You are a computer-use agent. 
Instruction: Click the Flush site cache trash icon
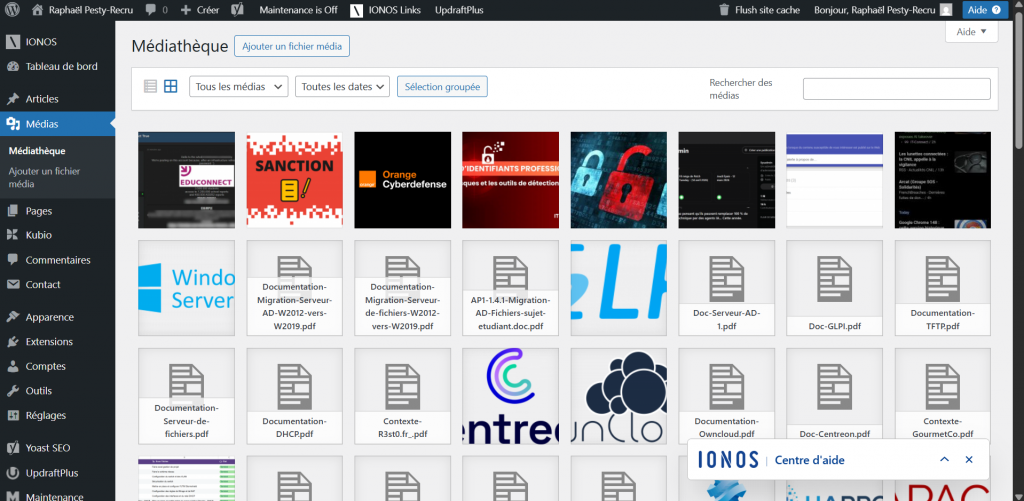724,10
